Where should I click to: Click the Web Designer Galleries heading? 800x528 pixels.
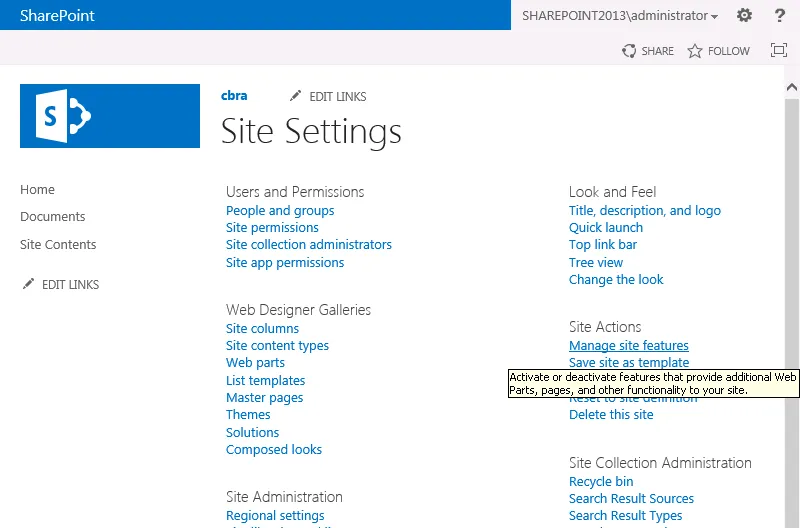298,310
